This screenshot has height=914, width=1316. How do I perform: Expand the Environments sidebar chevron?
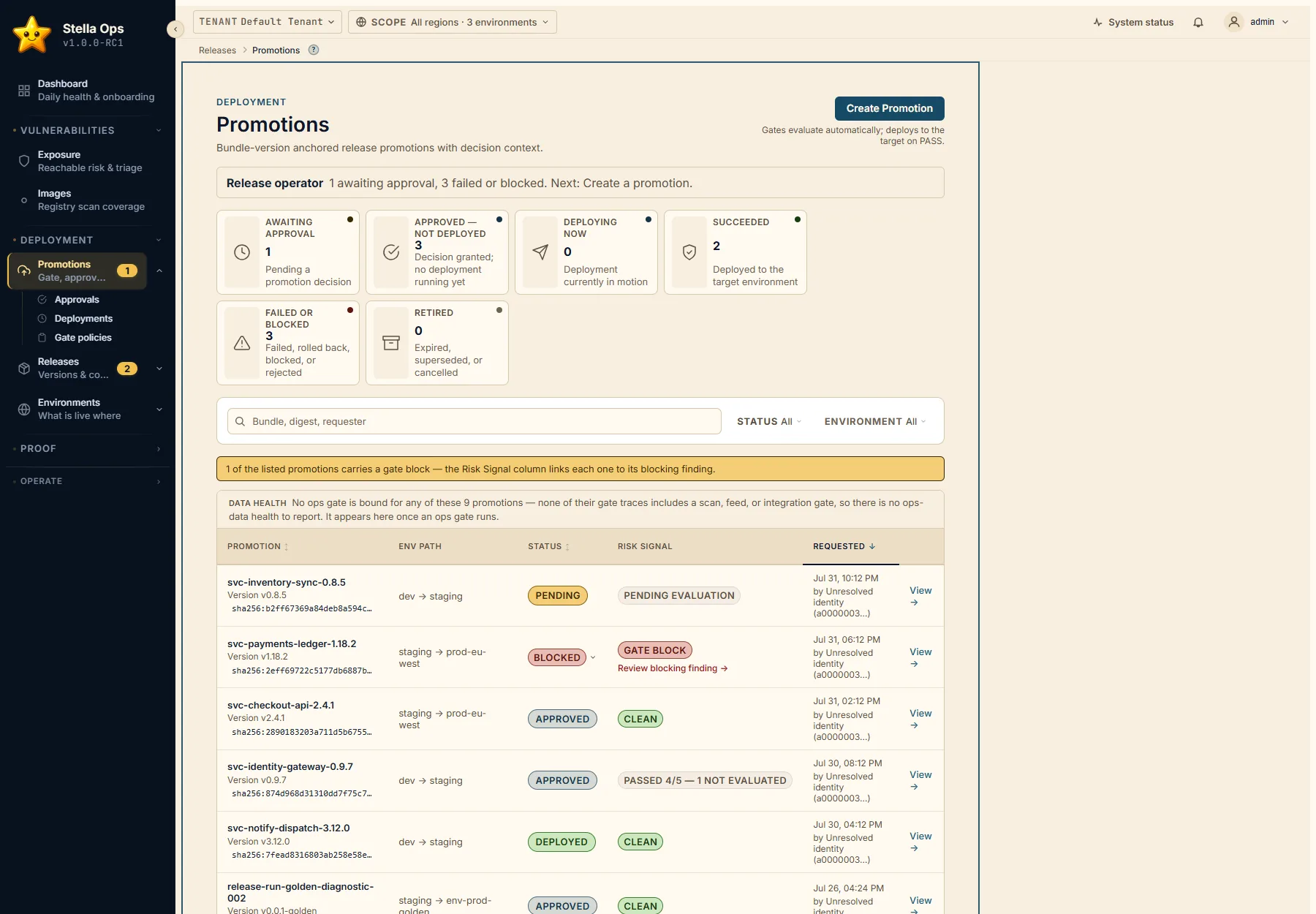click(x=159, y=409)
